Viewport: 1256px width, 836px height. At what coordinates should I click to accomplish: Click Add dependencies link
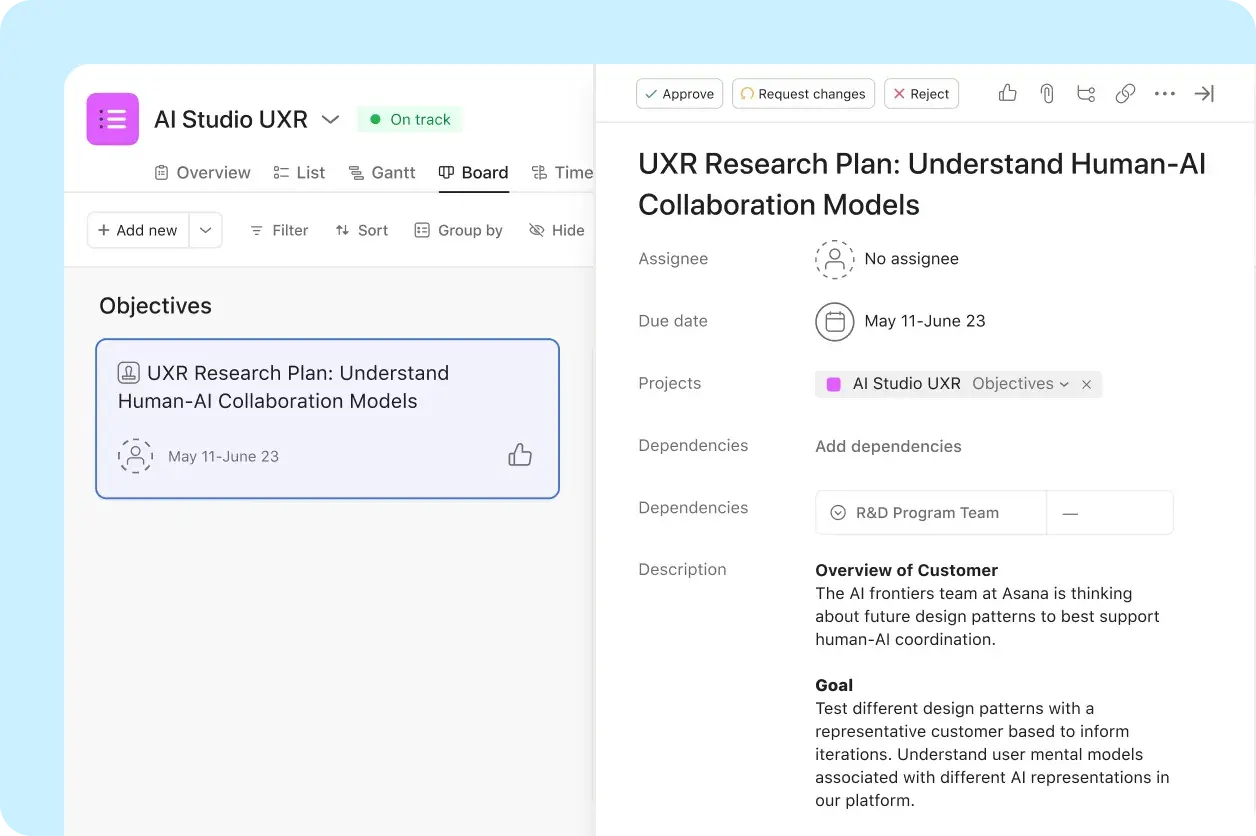click(x=888, y=447)
